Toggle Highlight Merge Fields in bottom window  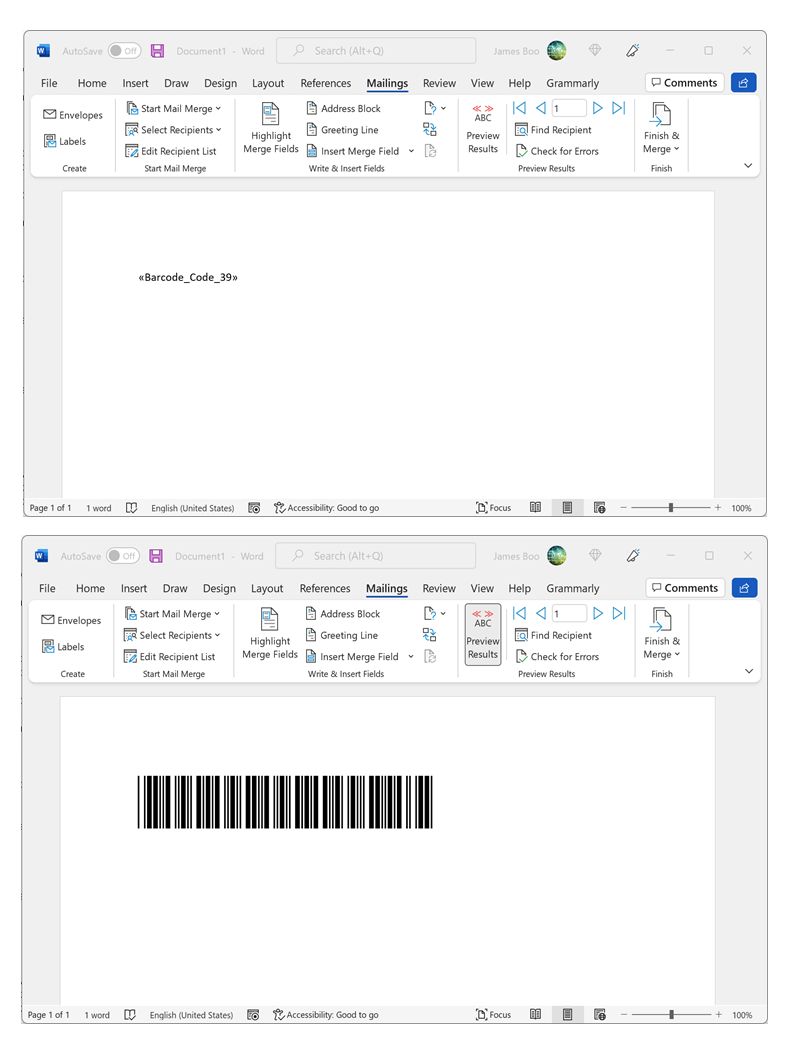(x=269, y=634)
